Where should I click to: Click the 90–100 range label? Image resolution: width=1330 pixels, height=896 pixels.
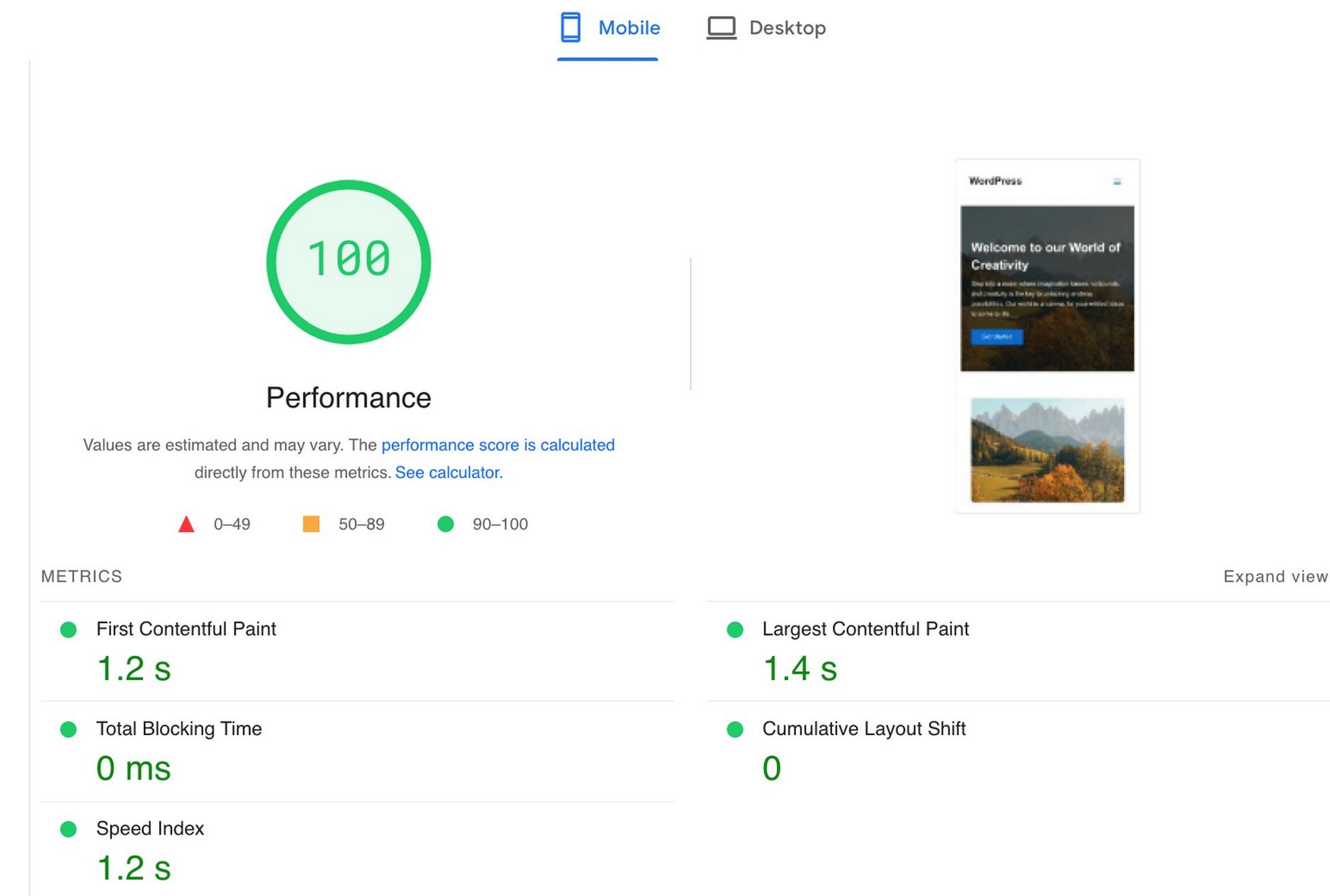500,524
